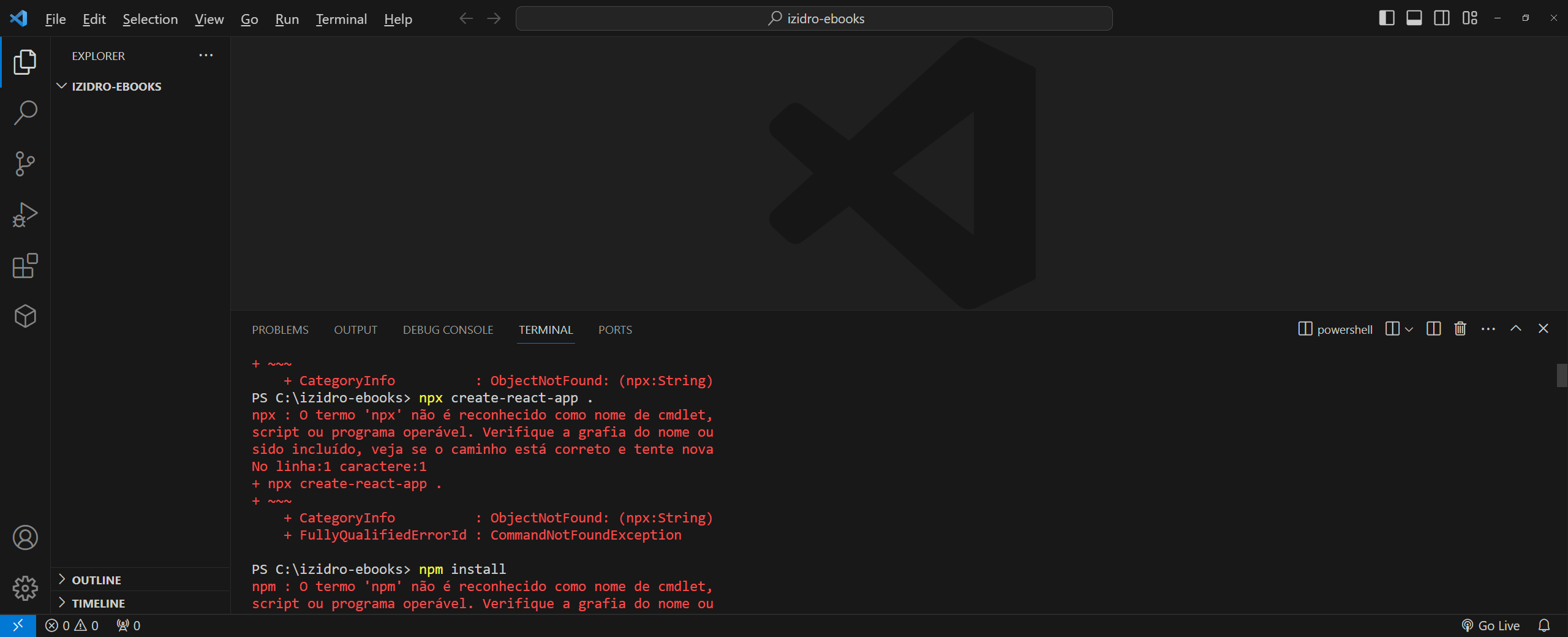Click the 'No linha:1 caractere:1' terminal line
The height and width of the screenshot is (637, 1568).
coord(339,466)
